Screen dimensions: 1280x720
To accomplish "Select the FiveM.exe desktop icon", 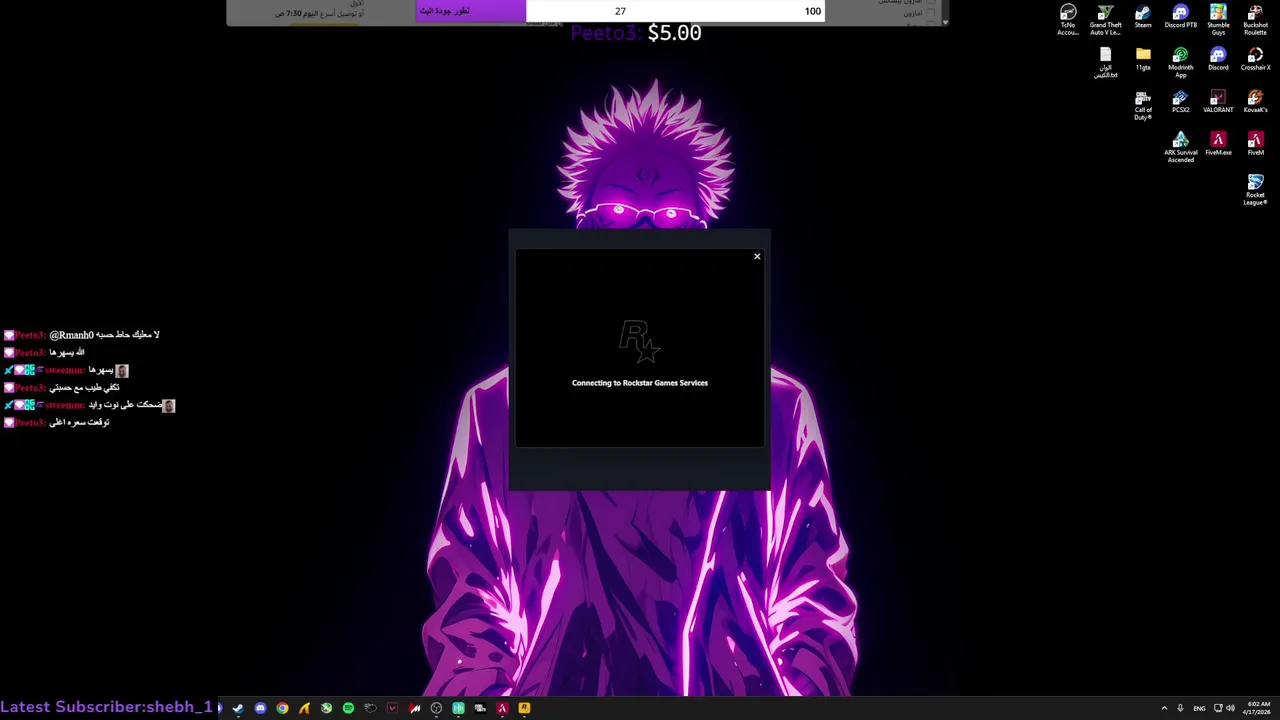I will (x=1218, y=144).
